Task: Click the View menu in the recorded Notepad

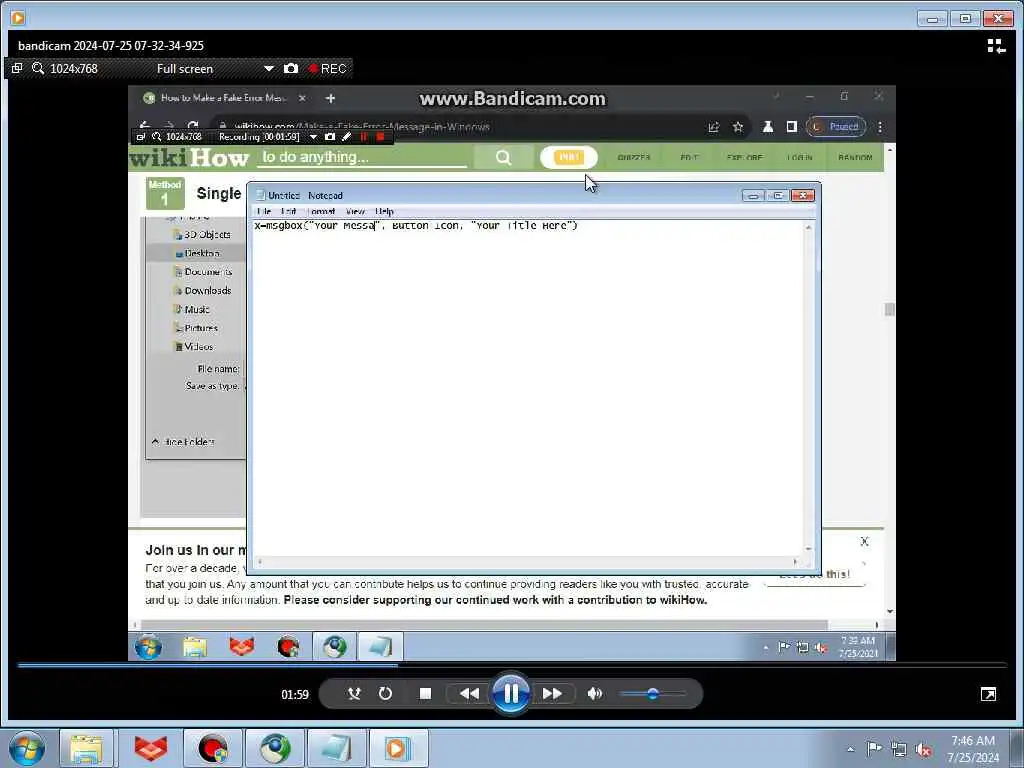Action: click(355, 212)
